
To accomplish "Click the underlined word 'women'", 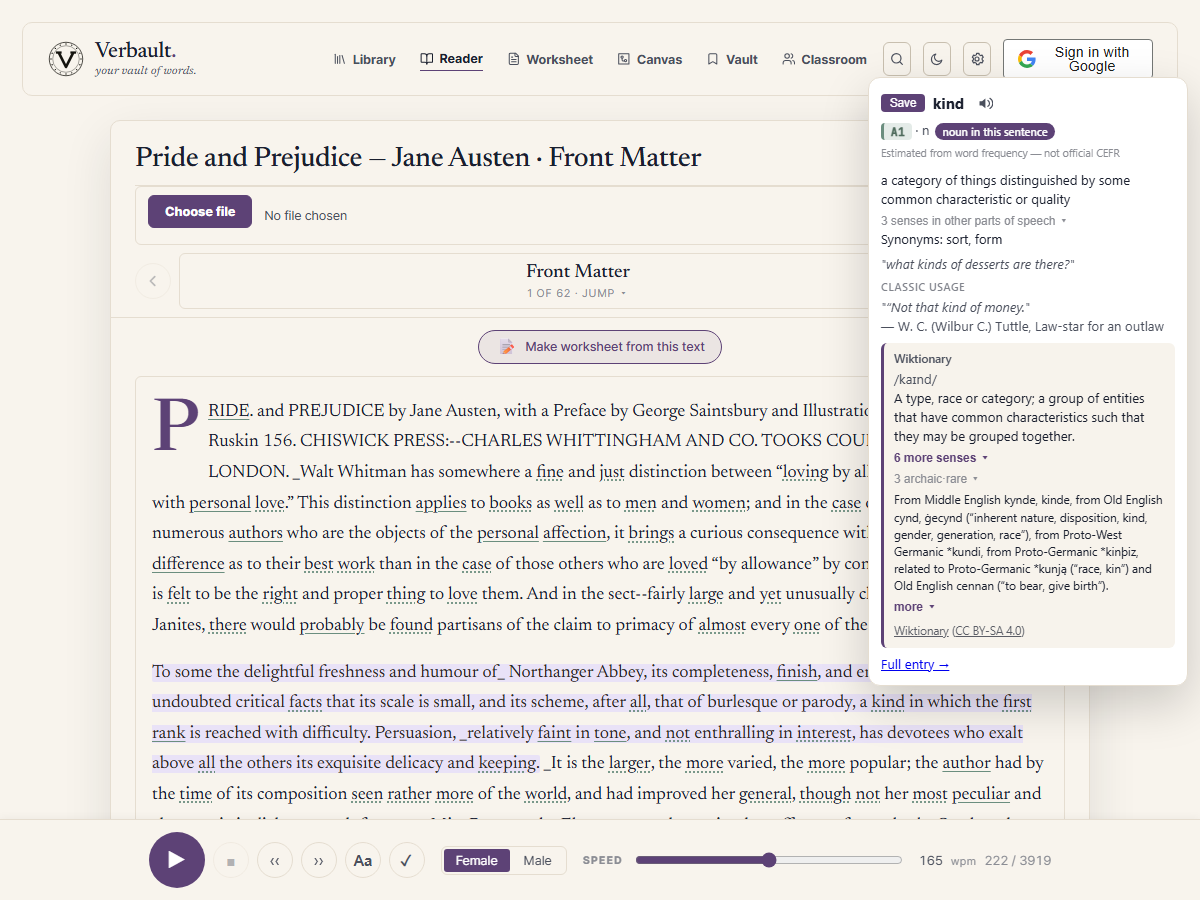I will click(720, 502).
